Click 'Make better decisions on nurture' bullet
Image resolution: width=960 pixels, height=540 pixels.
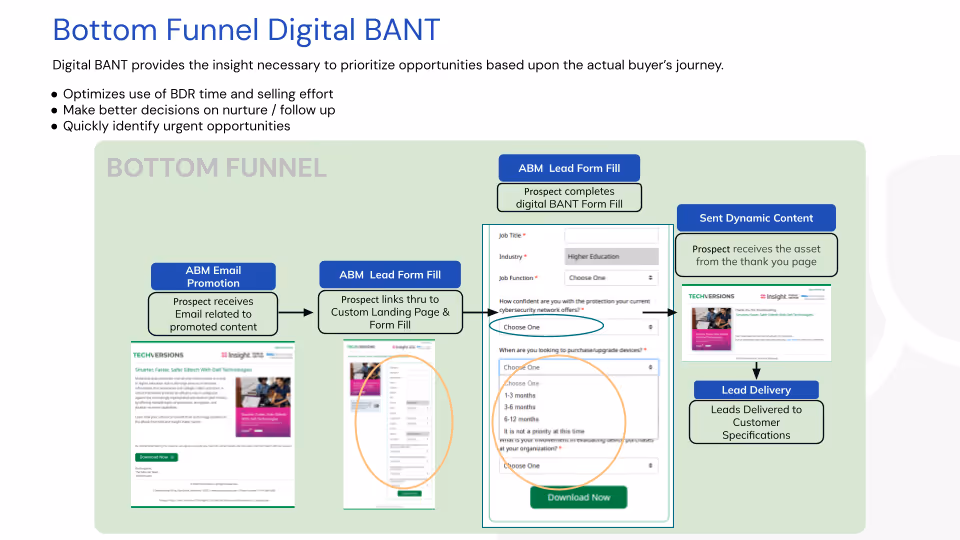(199, 110)
